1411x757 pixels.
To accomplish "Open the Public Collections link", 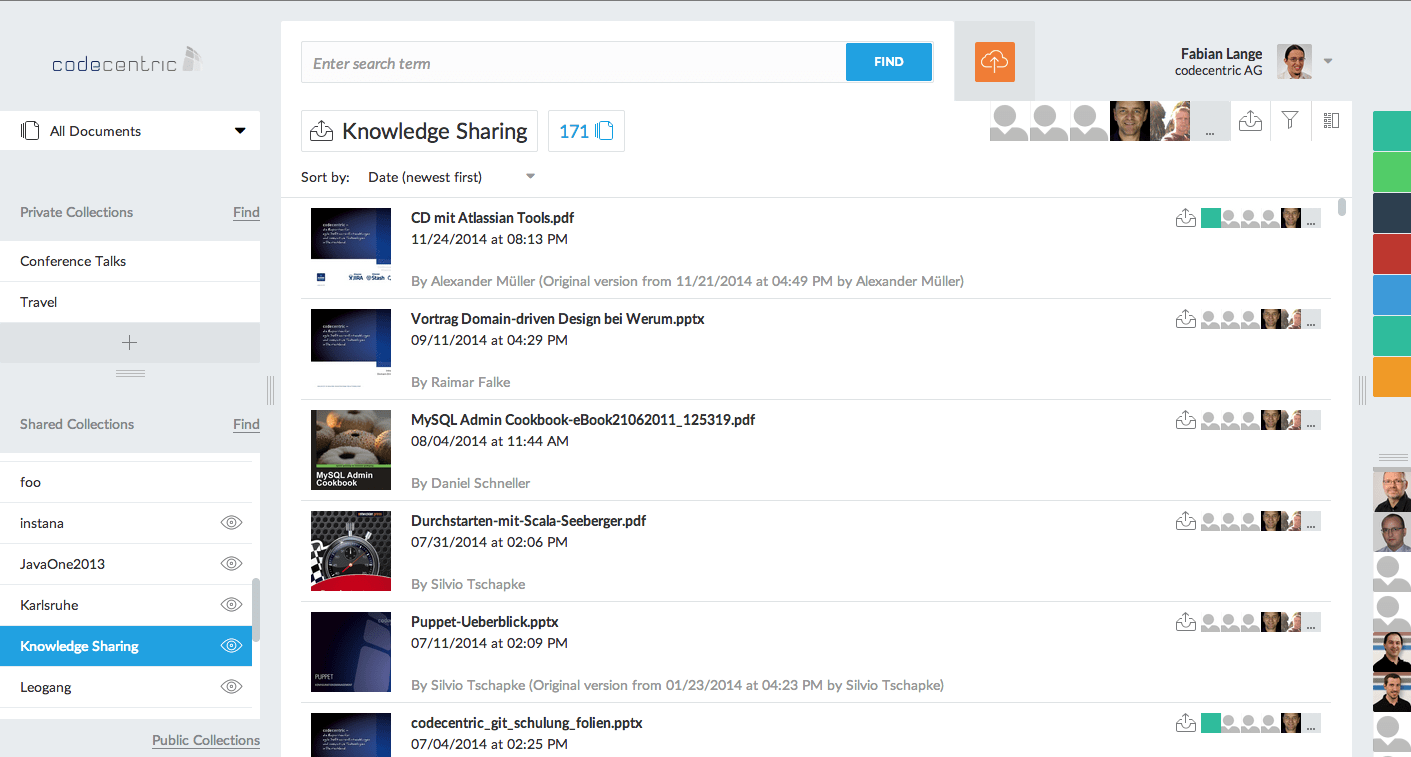I will tap(206, 741).
